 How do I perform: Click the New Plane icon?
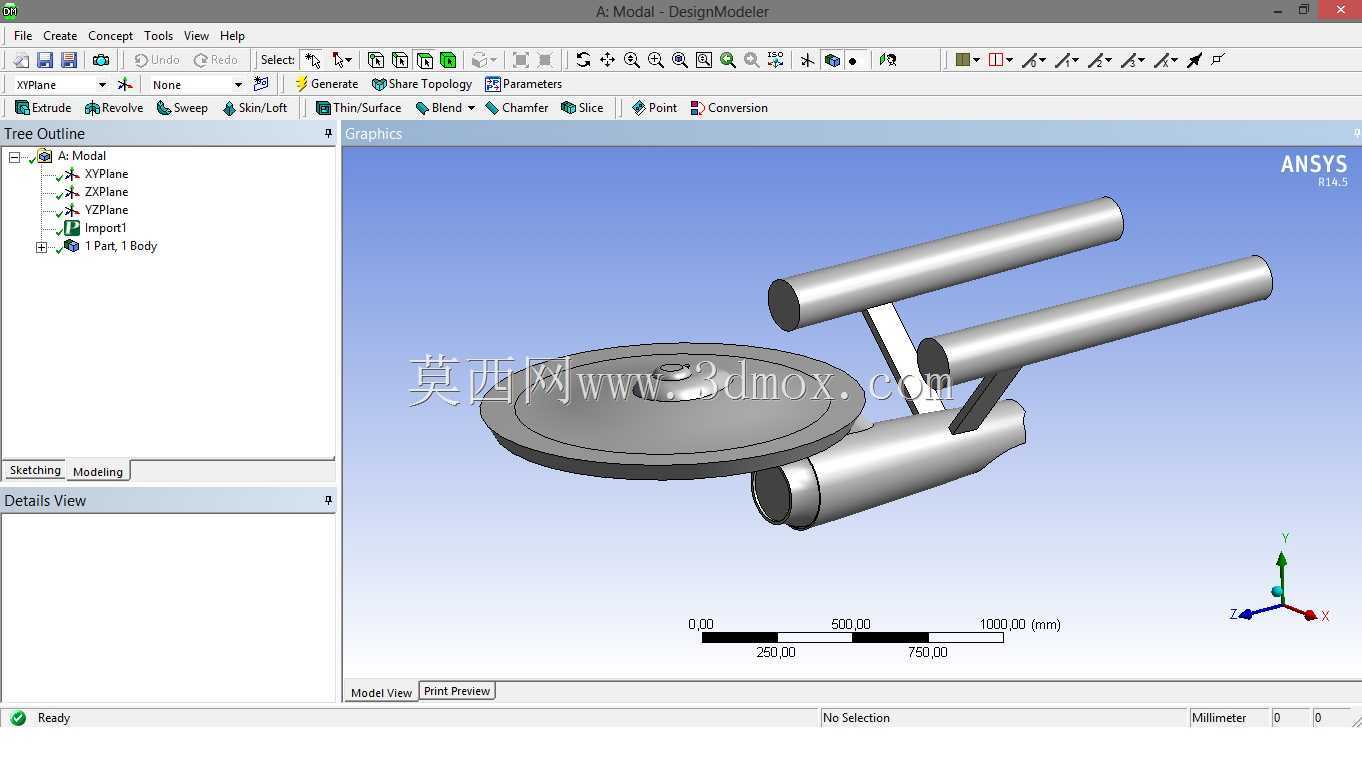click(x=125, y=85)
